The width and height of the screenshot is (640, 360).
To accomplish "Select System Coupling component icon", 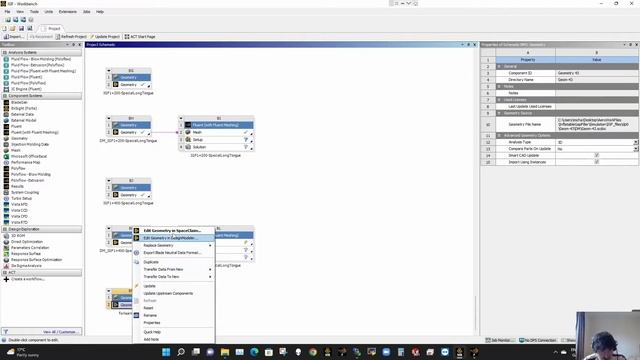I will pos(6,192).
